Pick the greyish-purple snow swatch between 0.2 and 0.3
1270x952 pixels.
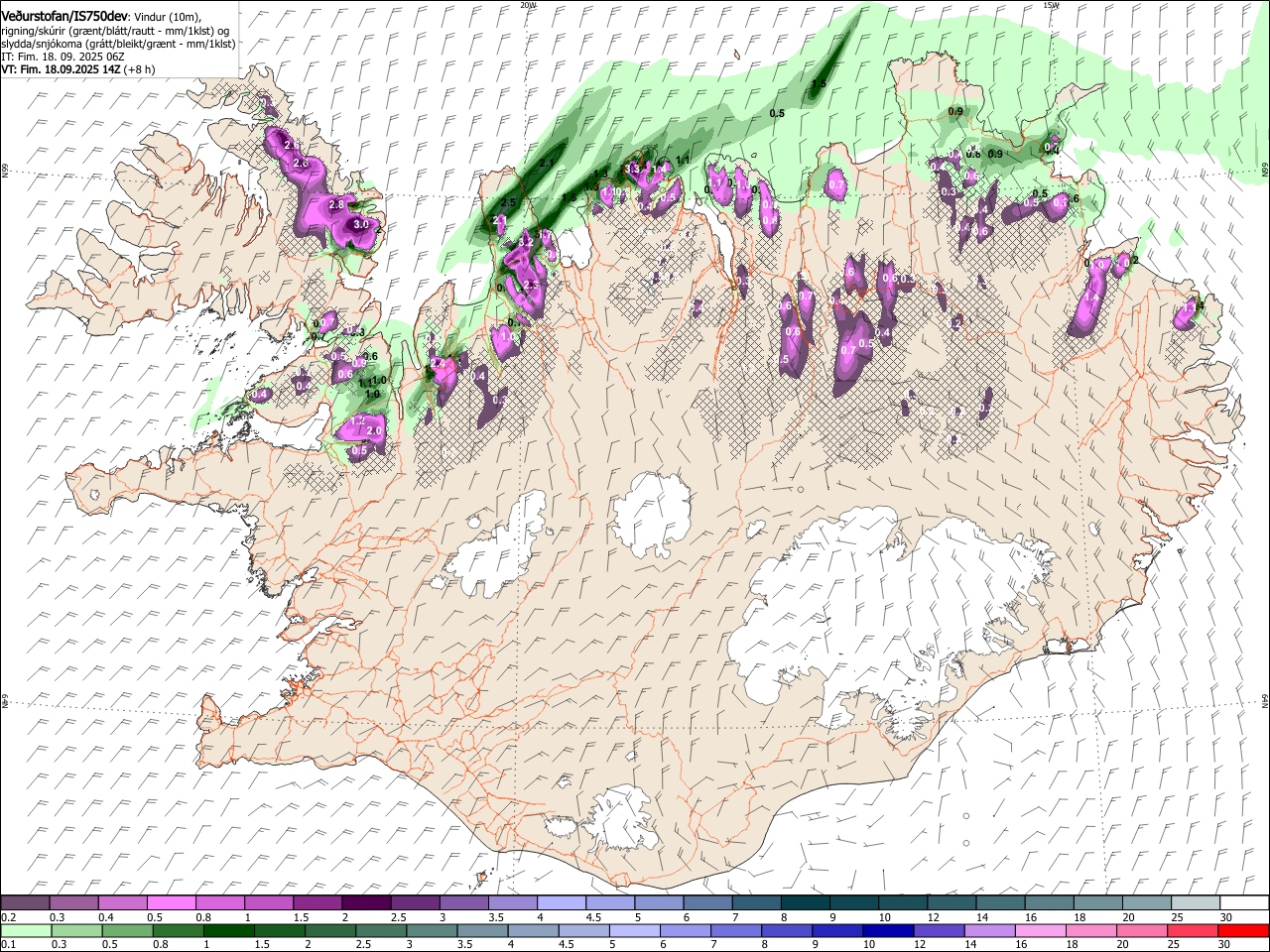[25, 902]
